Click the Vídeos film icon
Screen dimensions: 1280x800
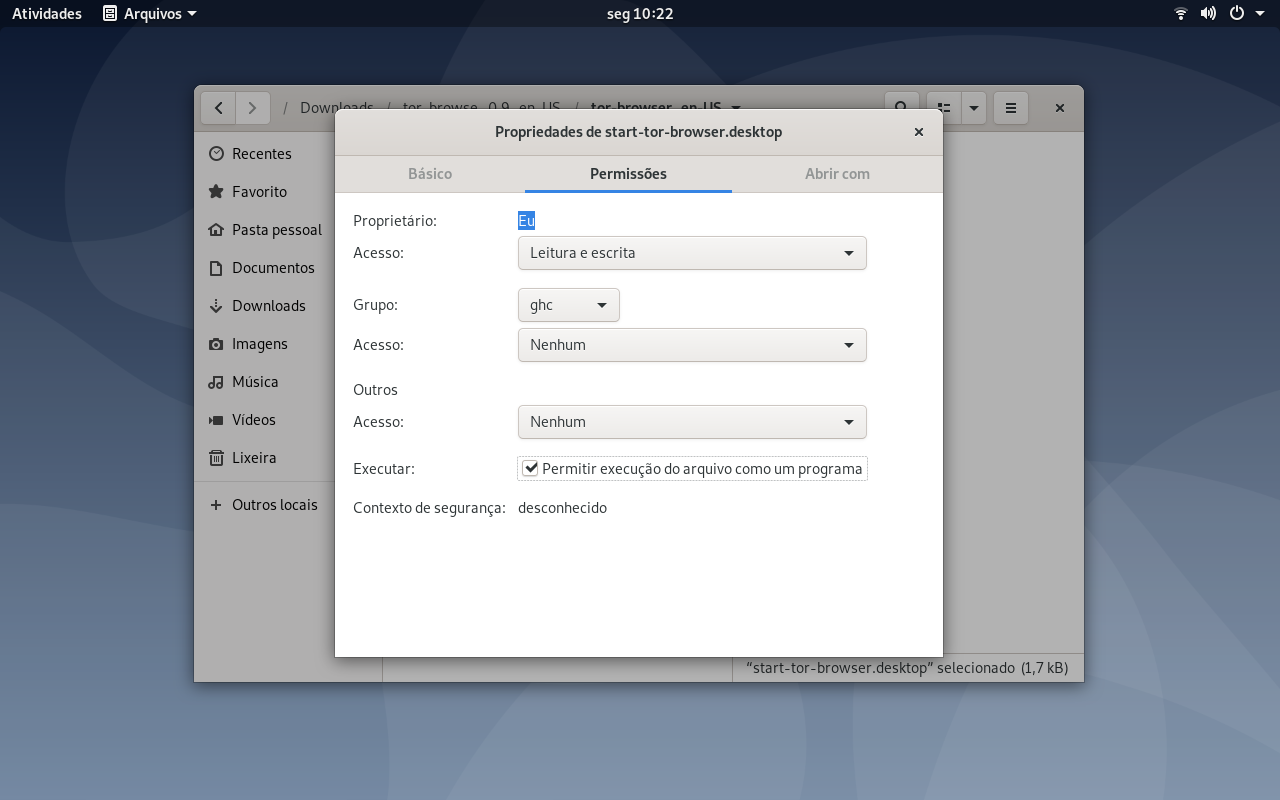[216, 420]
